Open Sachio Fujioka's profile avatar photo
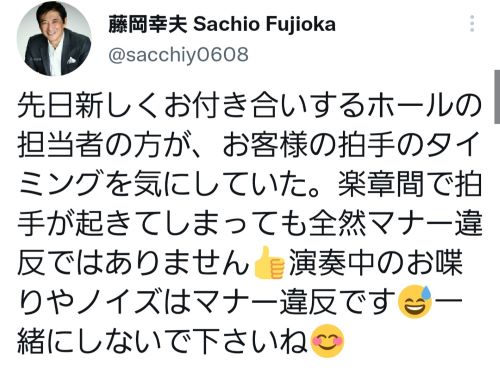This screenshot has height=387, width=500. point(54,39)
